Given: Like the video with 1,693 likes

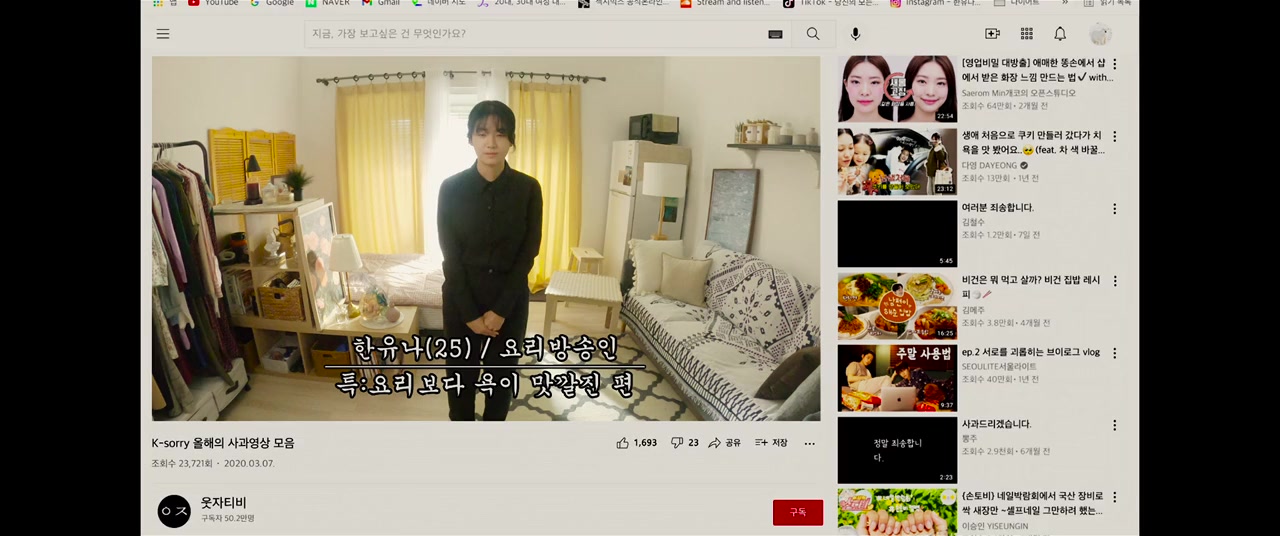Looking at the screenshot, I should click(636, 443).
